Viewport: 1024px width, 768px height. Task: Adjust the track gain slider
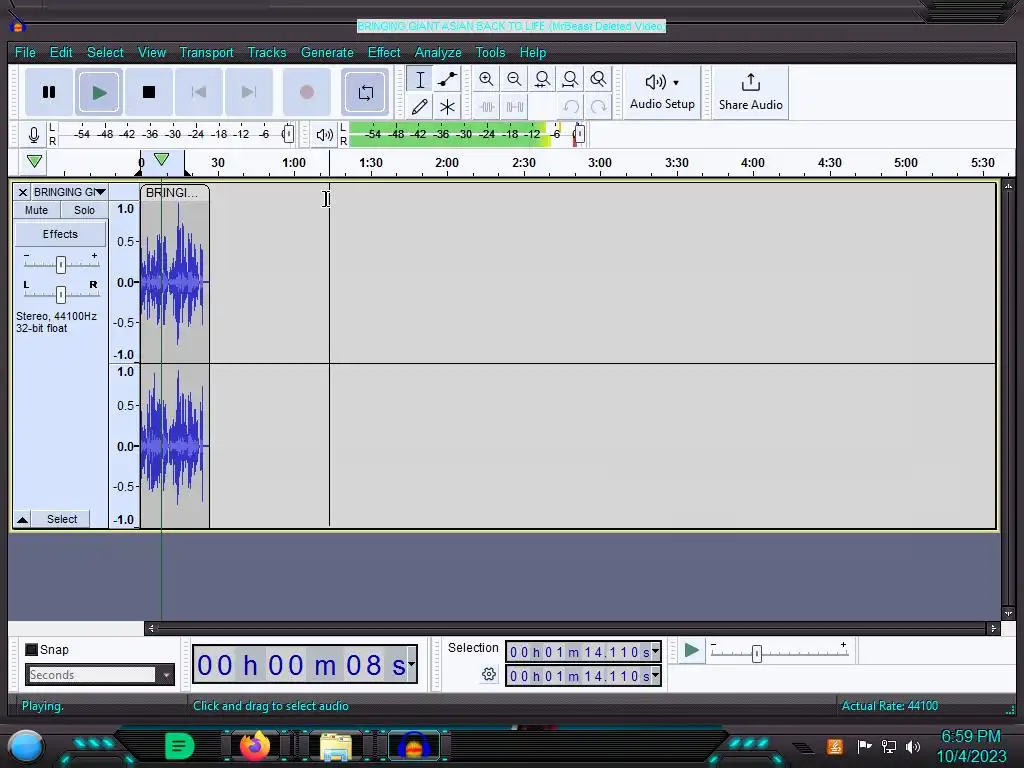point(61,264)
